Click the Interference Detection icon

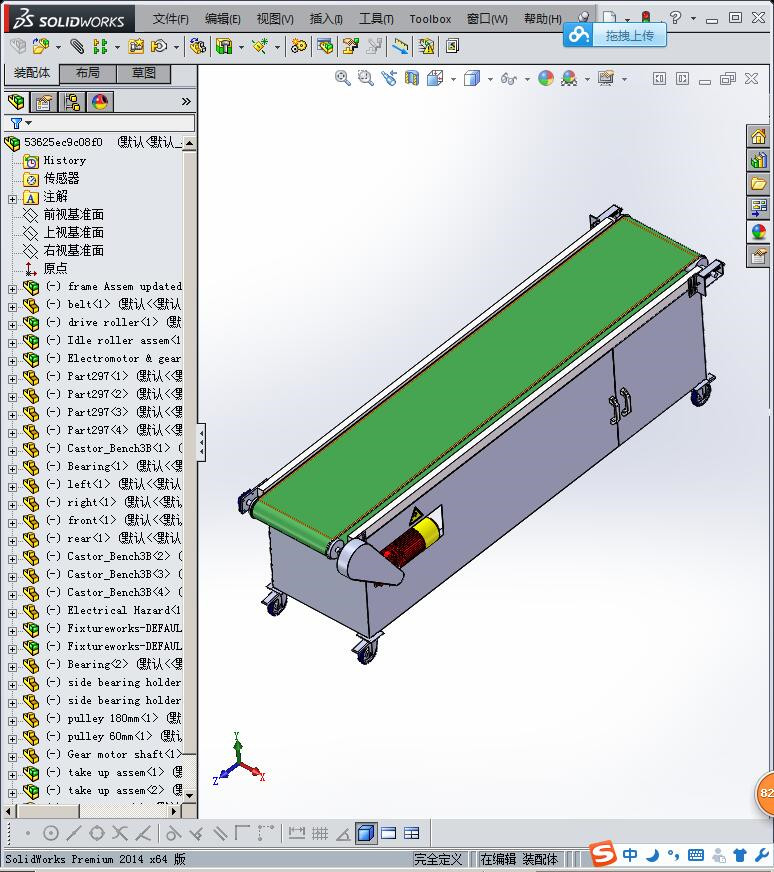427,46
